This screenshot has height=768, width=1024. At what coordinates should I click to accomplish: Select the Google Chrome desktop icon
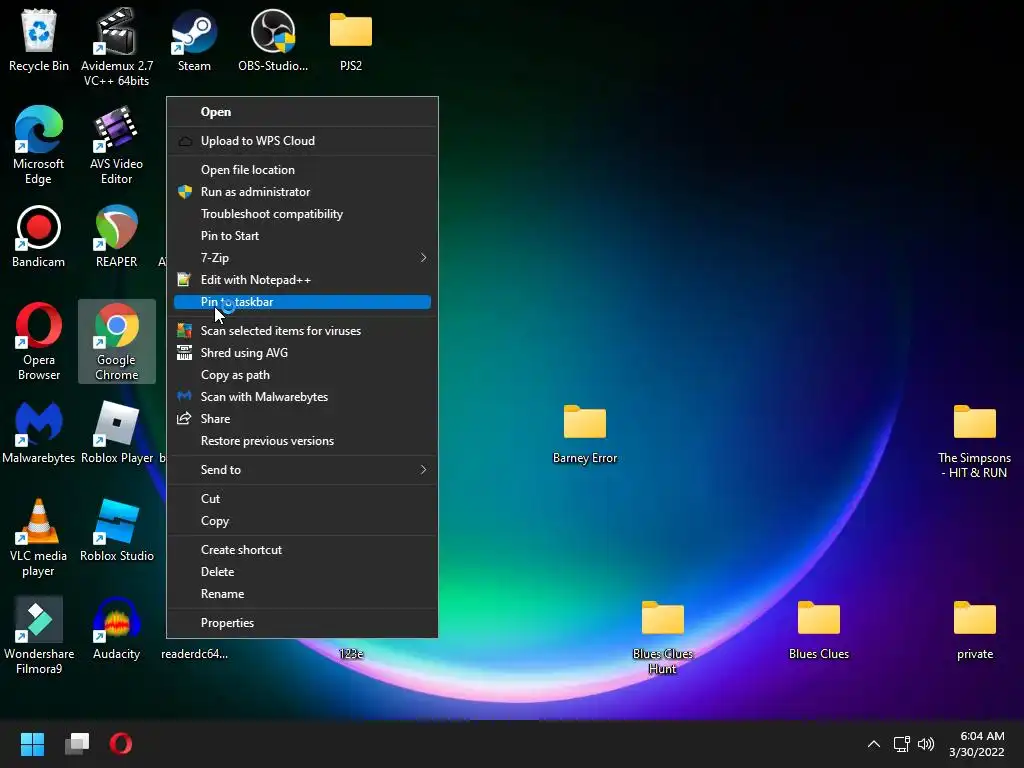click(117, 341)
